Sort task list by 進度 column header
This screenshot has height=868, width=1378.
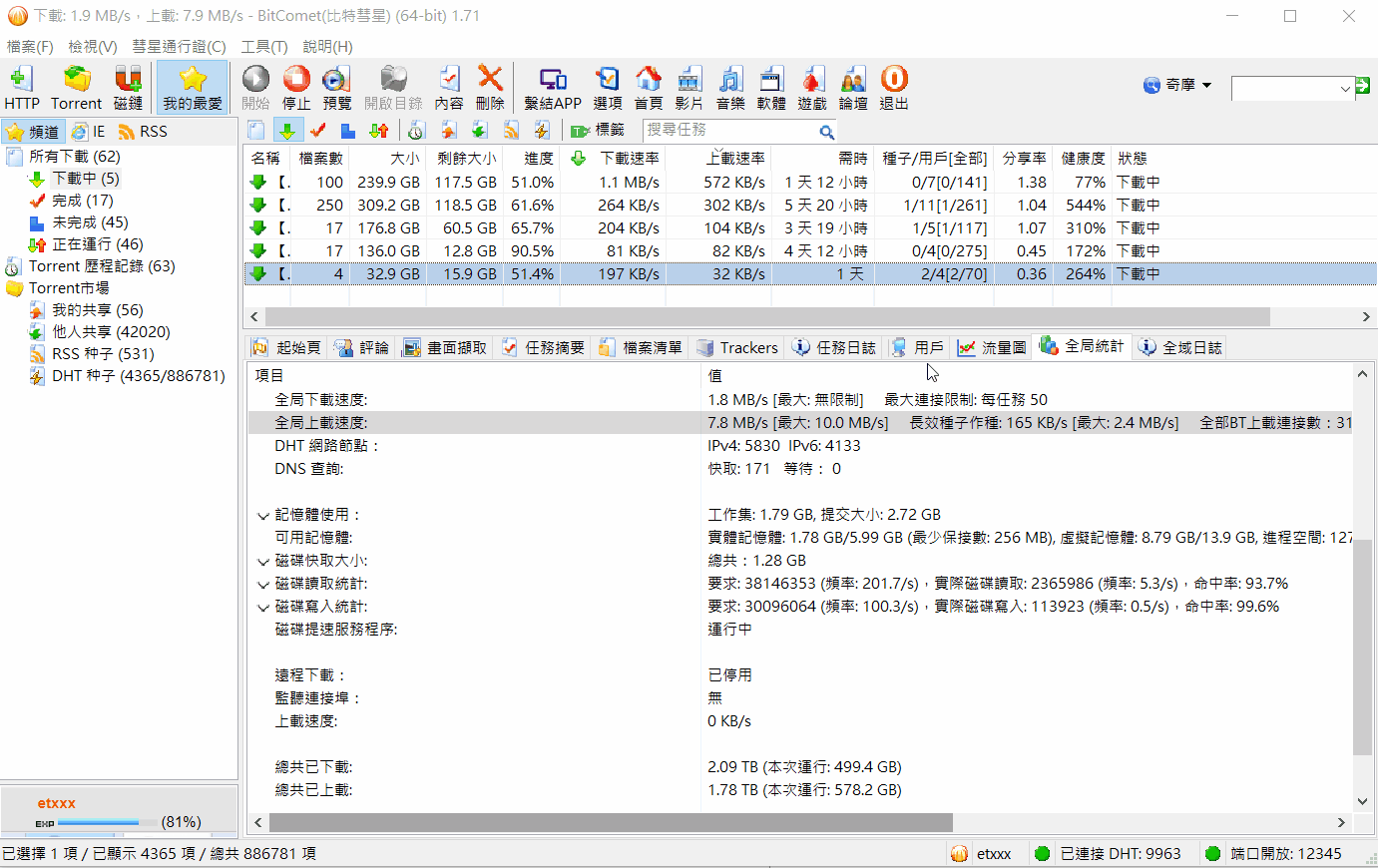tap(532, 158)
